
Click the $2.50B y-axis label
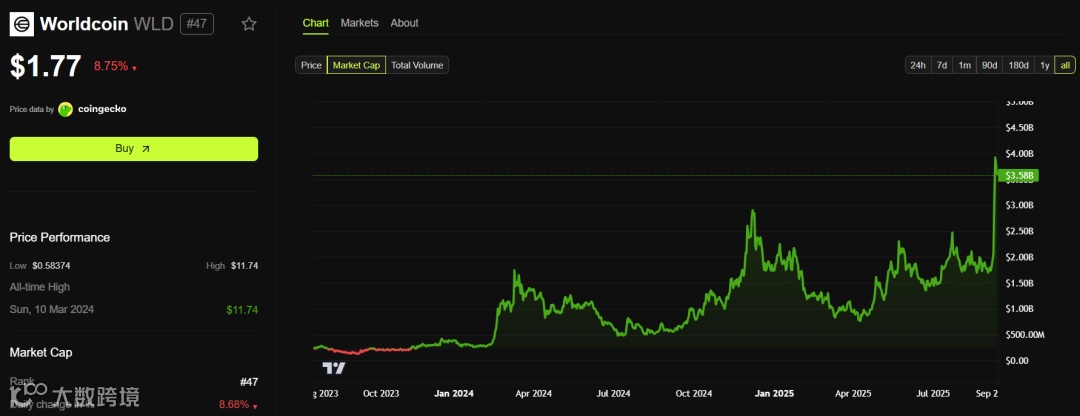1019,231
